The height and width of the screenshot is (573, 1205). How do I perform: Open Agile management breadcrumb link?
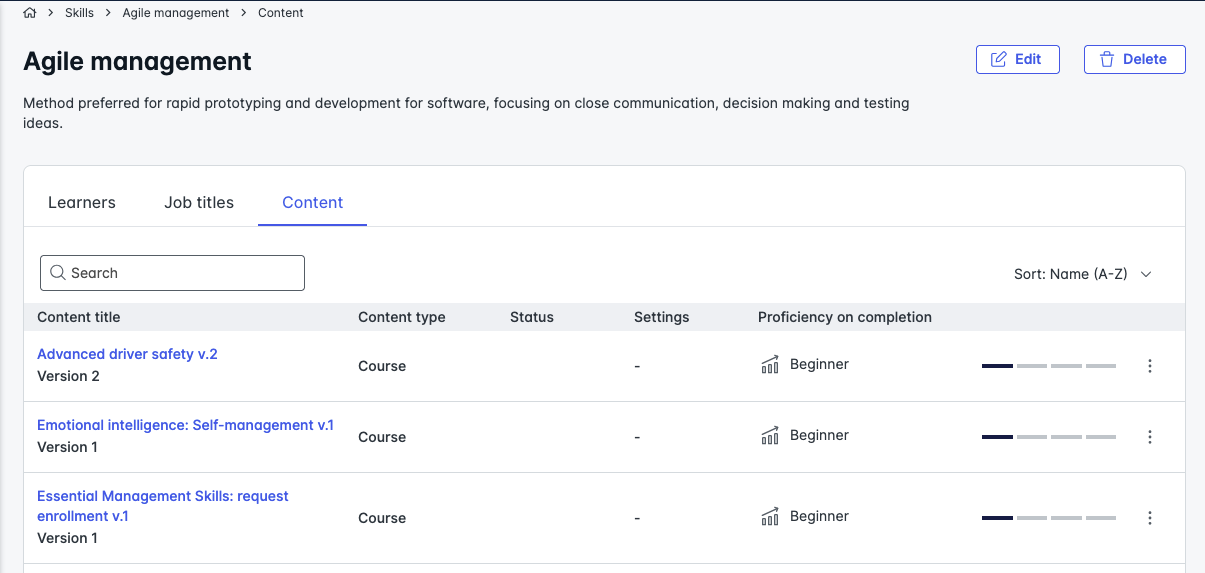point(176,13)
